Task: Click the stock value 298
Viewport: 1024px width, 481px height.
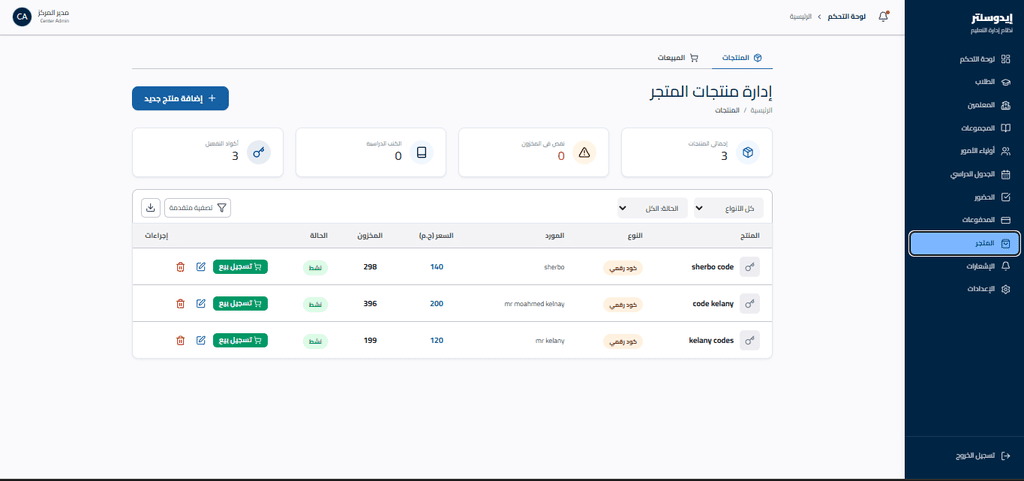Action: click(370, 267)
